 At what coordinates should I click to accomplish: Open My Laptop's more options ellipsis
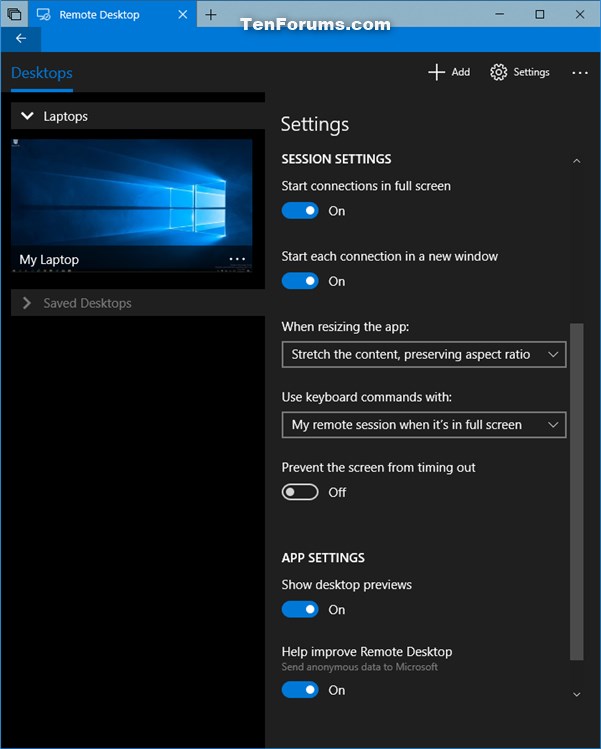pyautogui.click(x=237, y=259)
